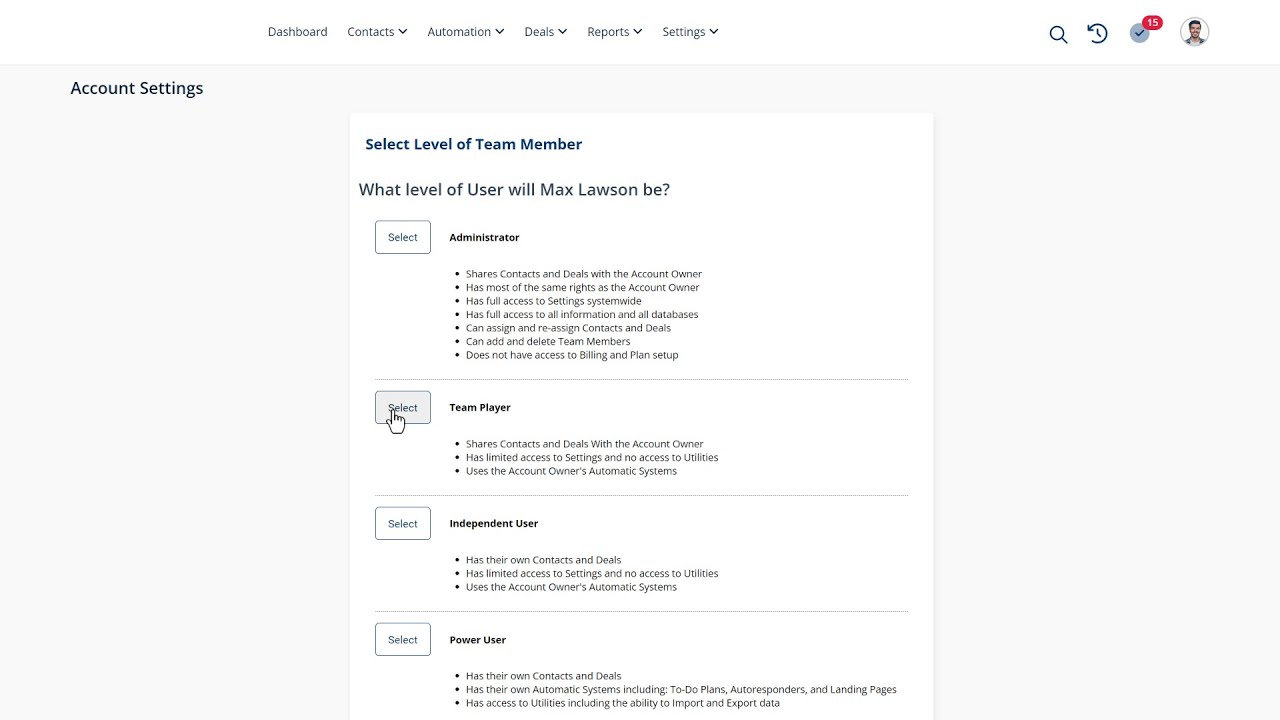Screen dimensions: 1280x720
Task: Click the Team Player heading
Action: [480, 407]
